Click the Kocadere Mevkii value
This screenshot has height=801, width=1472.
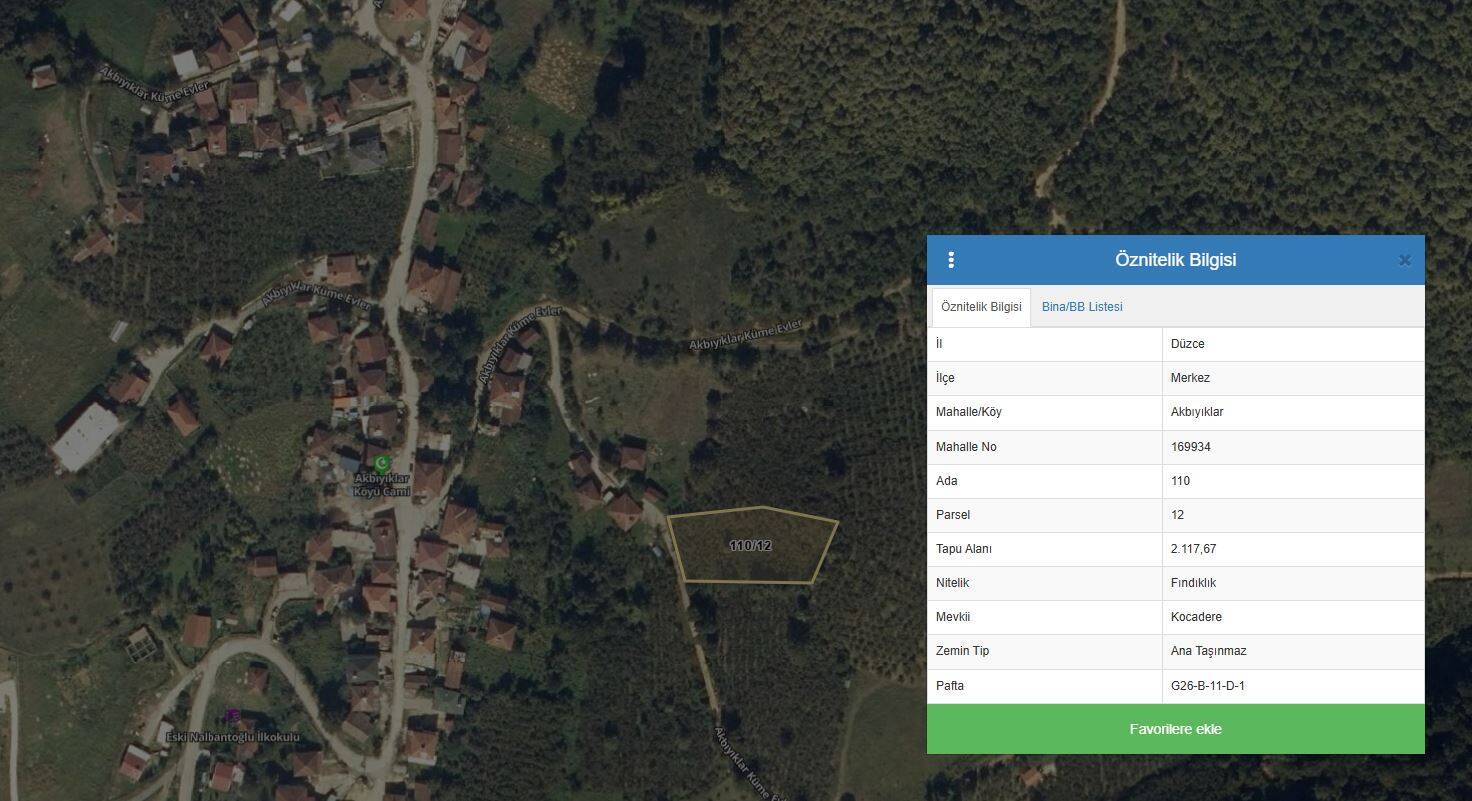[x=1196, y=617]
